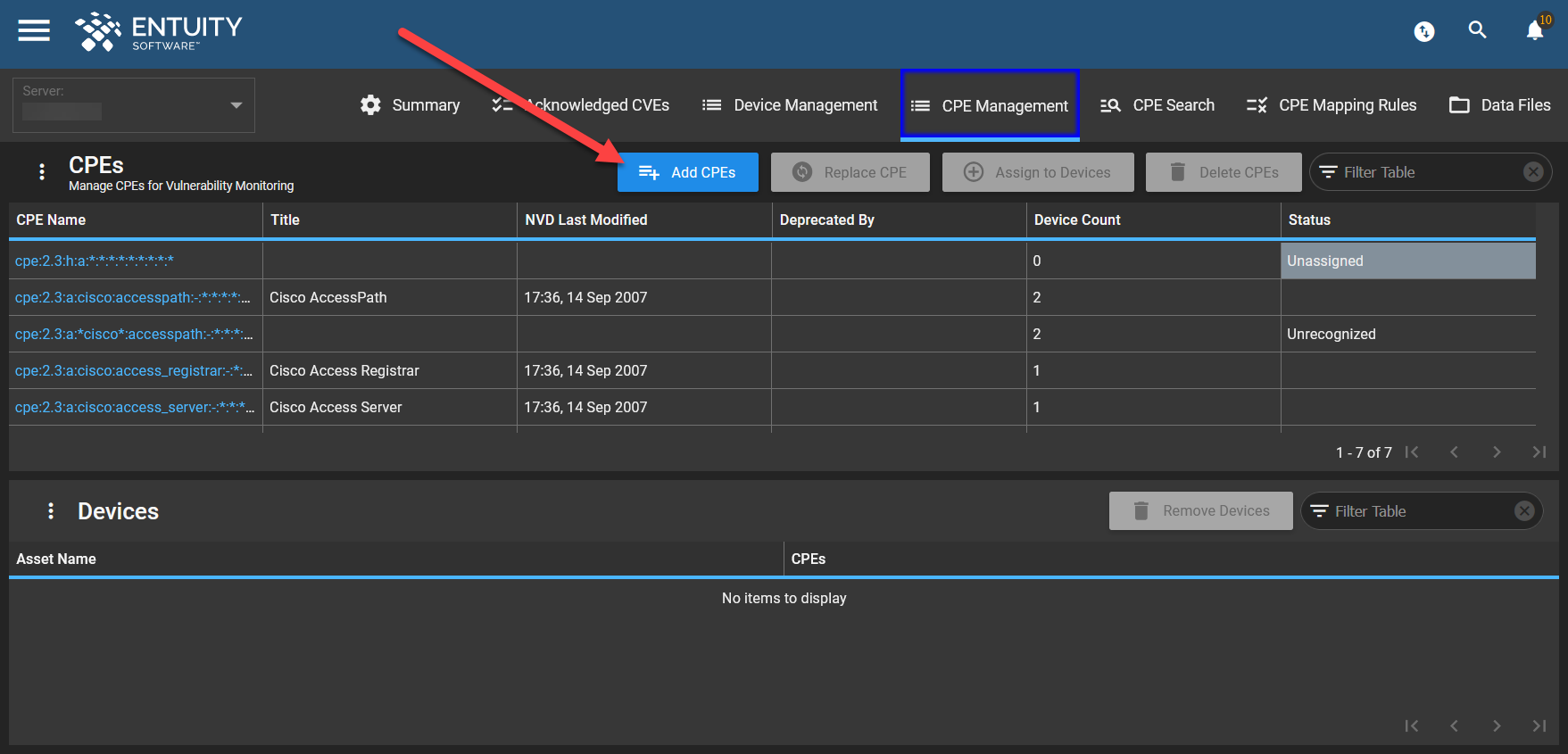Go to next page of CPEs table
Screen dimensions: 1568x754
pyautogui.click(x=1497, y=452)
